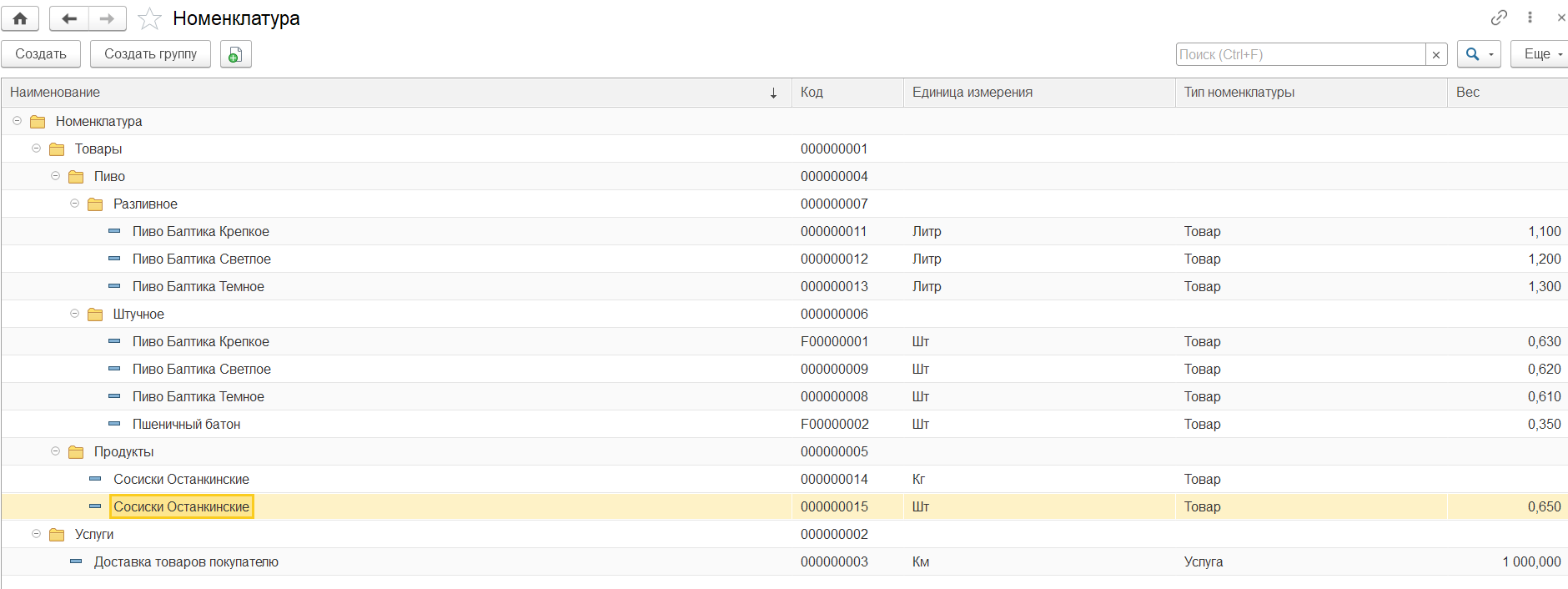Sort by the Наименование column header
Image resolution: width=1568 pixels, height=589 pixels.
click(x=392, y=93)
